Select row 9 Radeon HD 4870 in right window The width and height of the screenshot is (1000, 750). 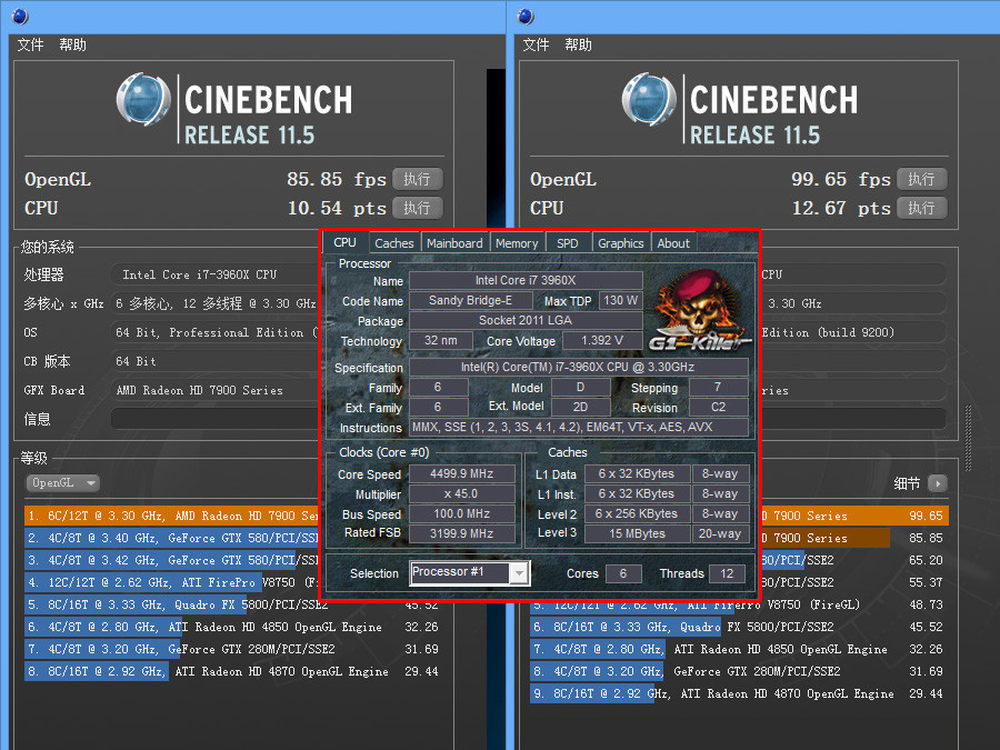[739, 694]
